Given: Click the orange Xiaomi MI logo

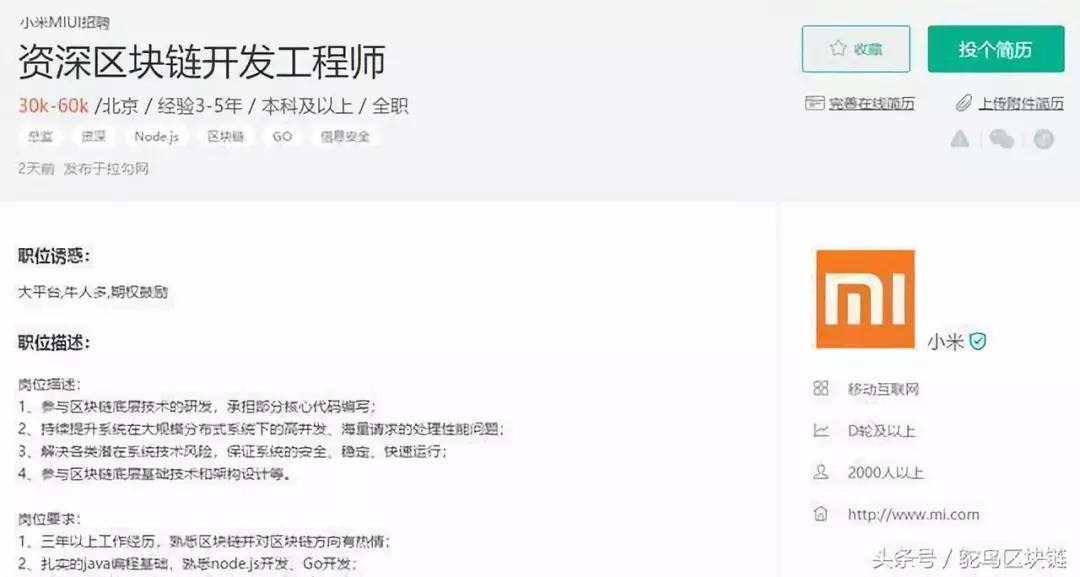Looking at the screenshot, I should click(865, 299).
